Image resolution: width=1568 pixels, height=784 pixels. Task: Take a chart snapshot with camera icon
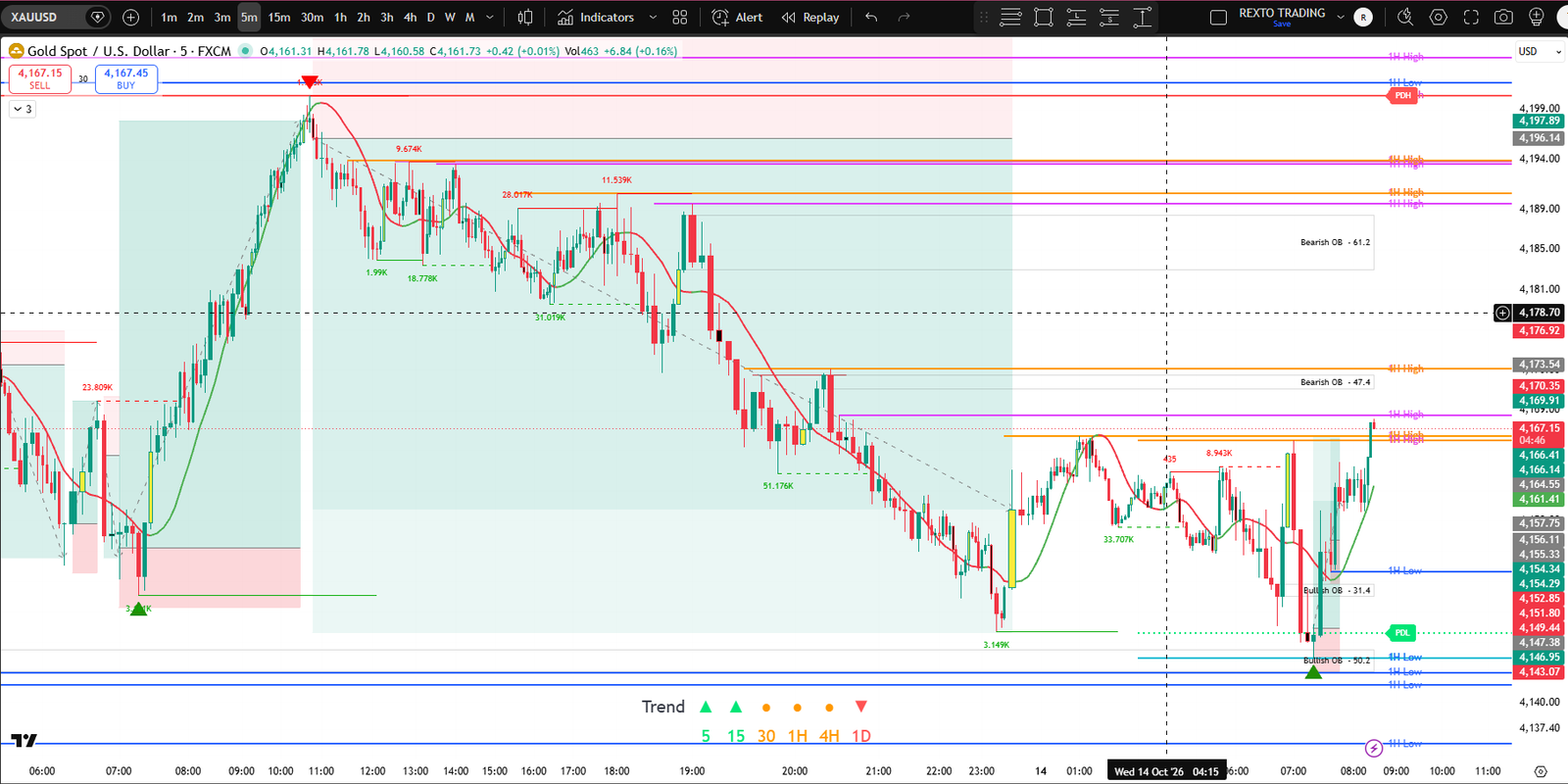(1503, 17)
